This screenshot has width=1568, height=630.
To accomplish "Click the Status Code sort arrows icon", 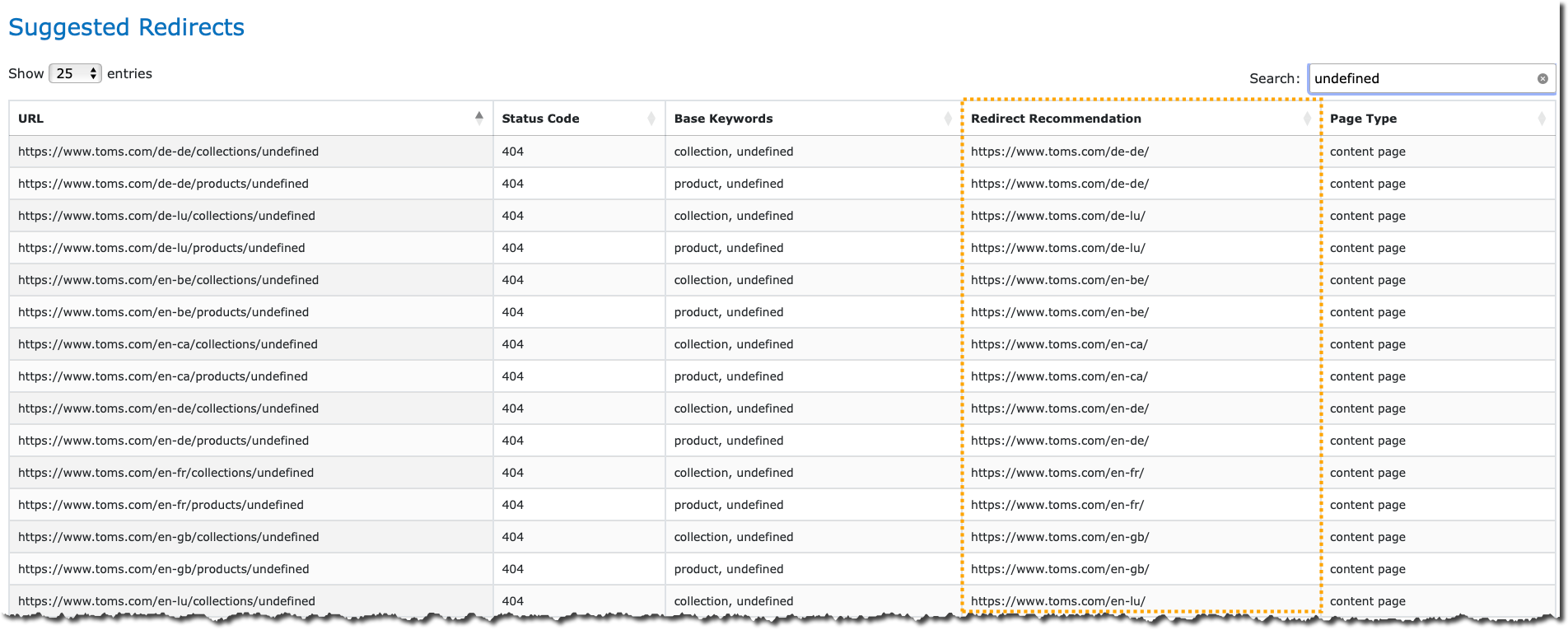I will (x=651, y=119).
